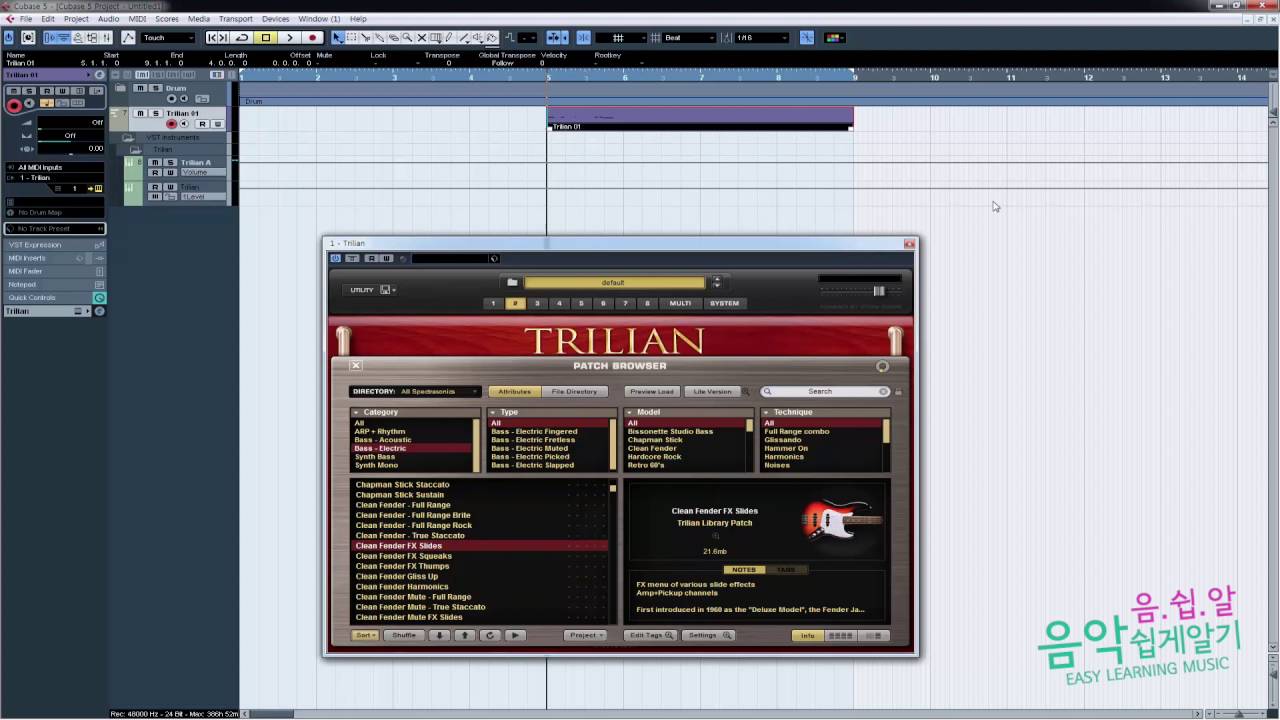Click the default patch name field
The width and height of the screenshot is (1280, 720).
pyautogui.click(x=614, y=283)
